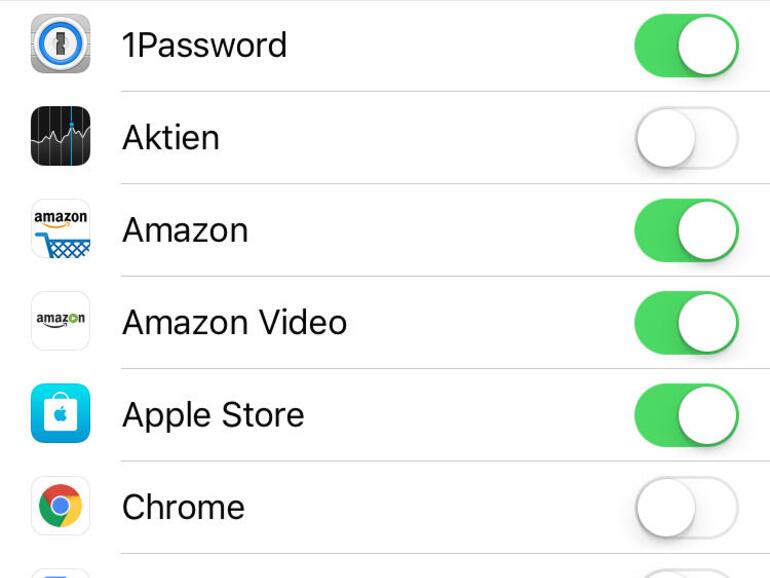Disable the Apple Store switch

click(x=686, y=415)
